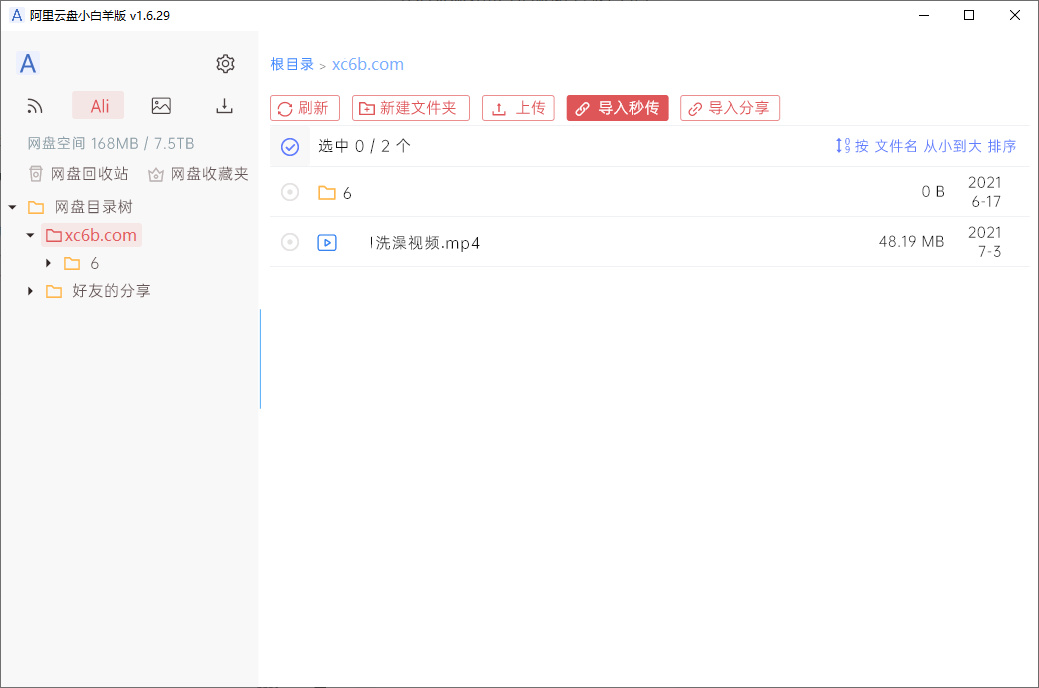Click the 上传 upload button

pyautogui.click(x=518, y=108)
